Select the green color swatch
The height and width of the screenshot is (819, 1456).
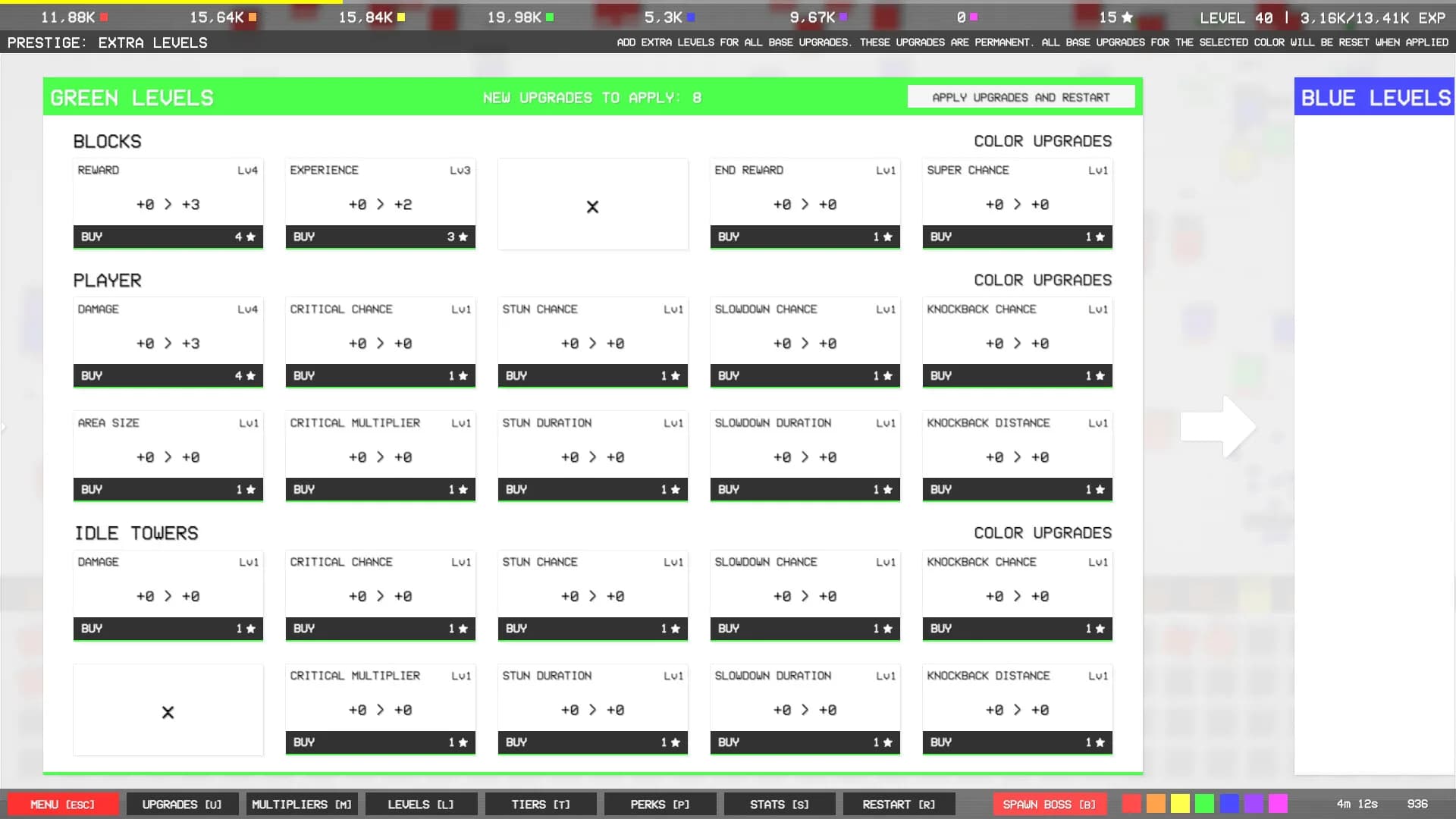point(1204,804)
